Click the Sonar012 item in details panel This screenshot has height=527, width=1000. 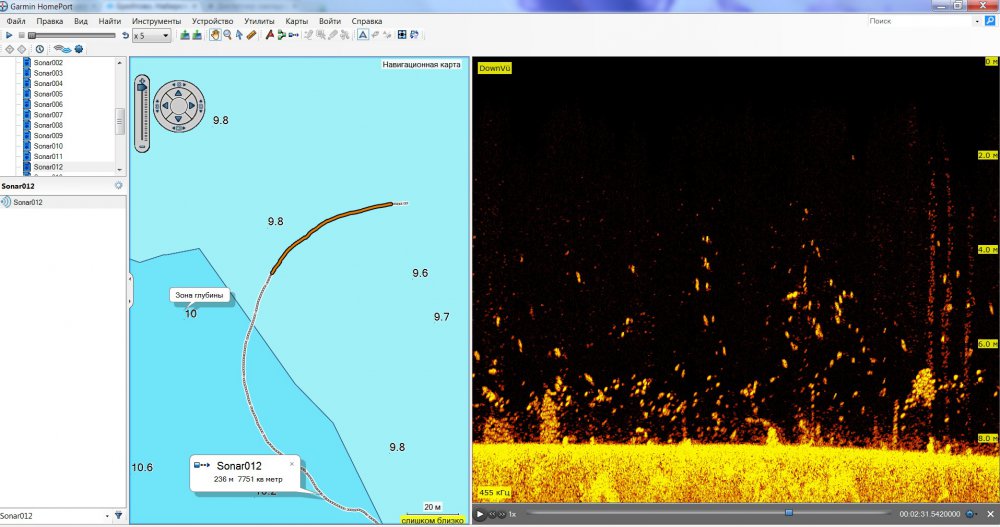click(x=28, y=203)
